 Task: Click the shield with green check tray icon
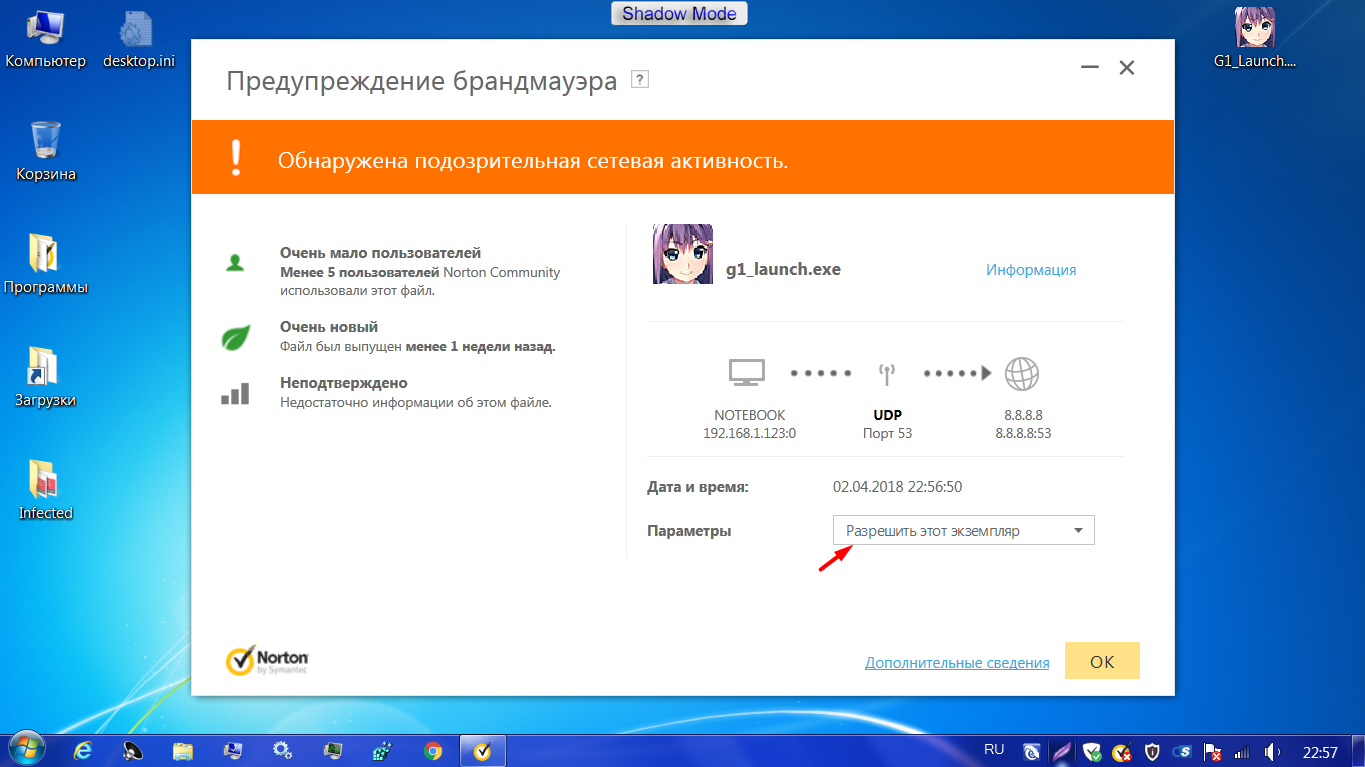1092,751
